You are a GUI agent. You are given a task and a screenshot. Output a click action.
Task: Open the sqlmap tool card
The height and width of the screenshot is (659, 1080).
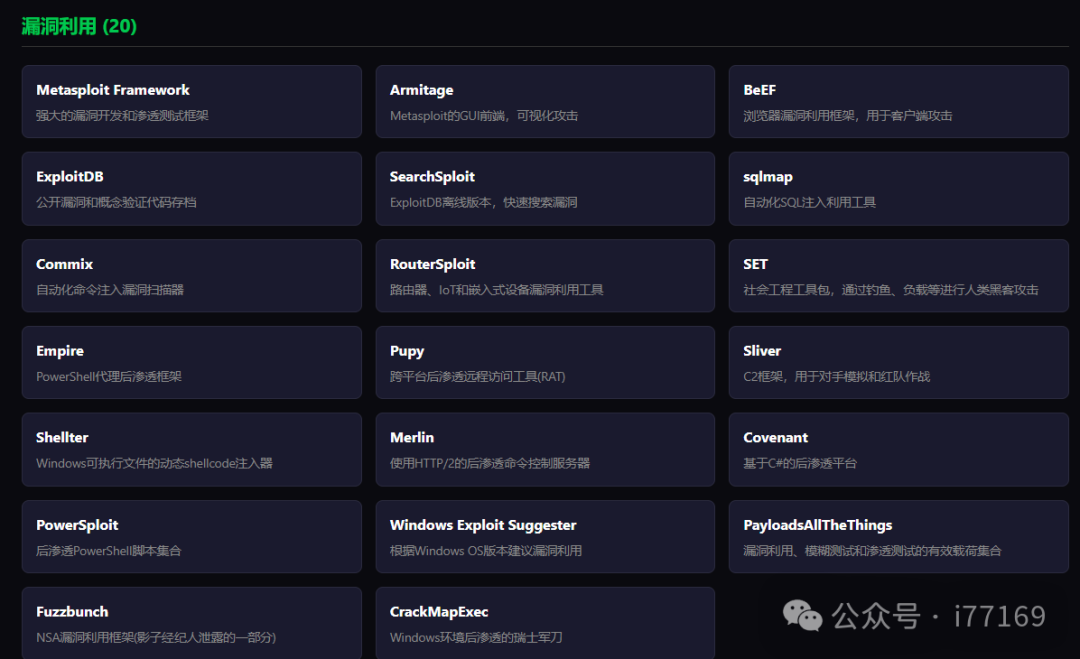tap(898, 189)
